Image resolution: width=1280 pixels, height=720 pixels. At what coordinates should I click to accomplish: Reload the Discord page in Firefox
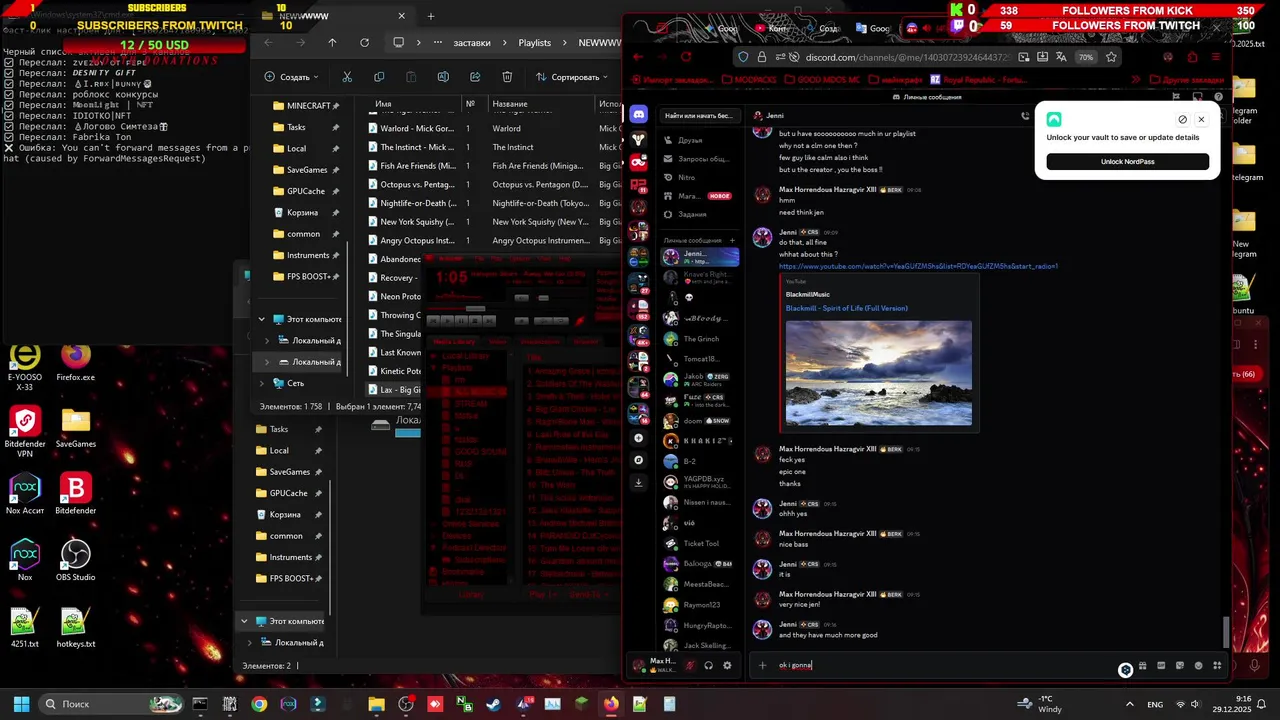[686, 57]
